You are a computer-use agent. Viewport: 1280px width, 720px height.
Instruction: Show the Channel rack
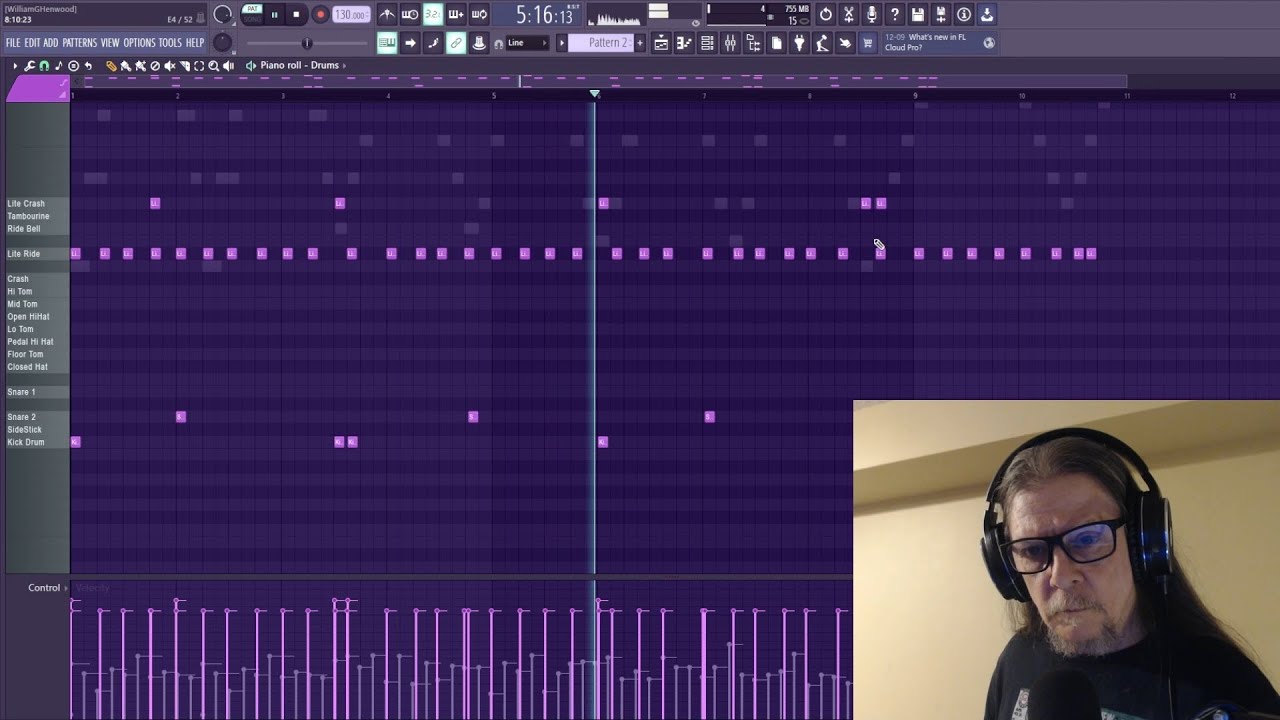point(707,43)
